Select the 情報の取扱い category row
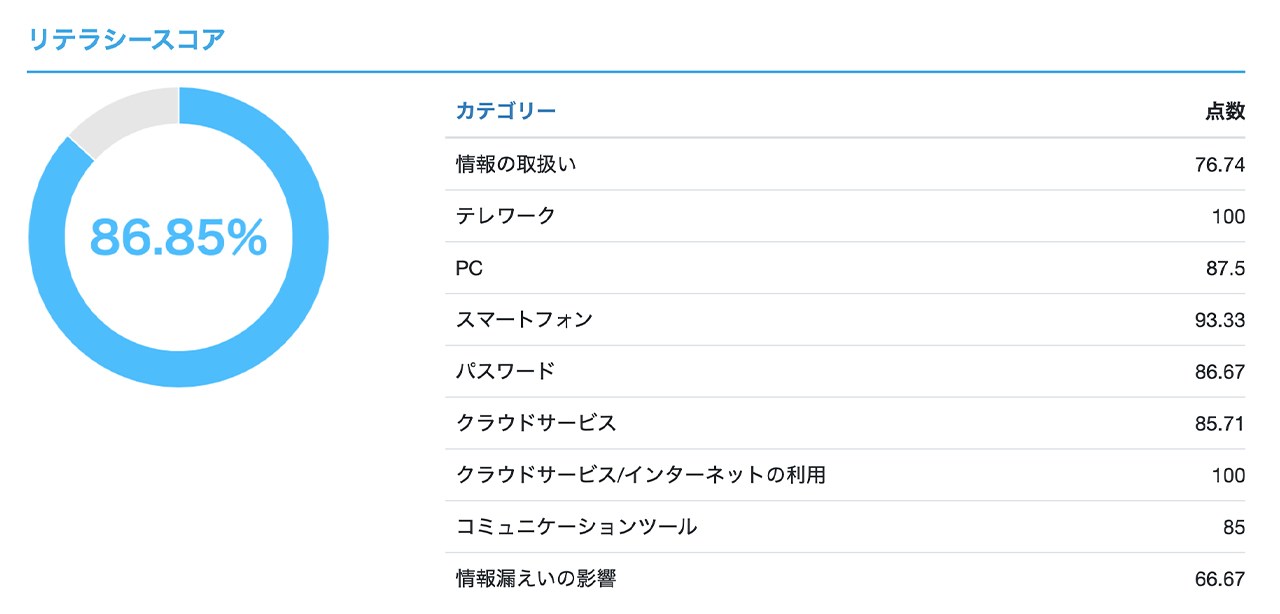 click(x=846, y=164)
